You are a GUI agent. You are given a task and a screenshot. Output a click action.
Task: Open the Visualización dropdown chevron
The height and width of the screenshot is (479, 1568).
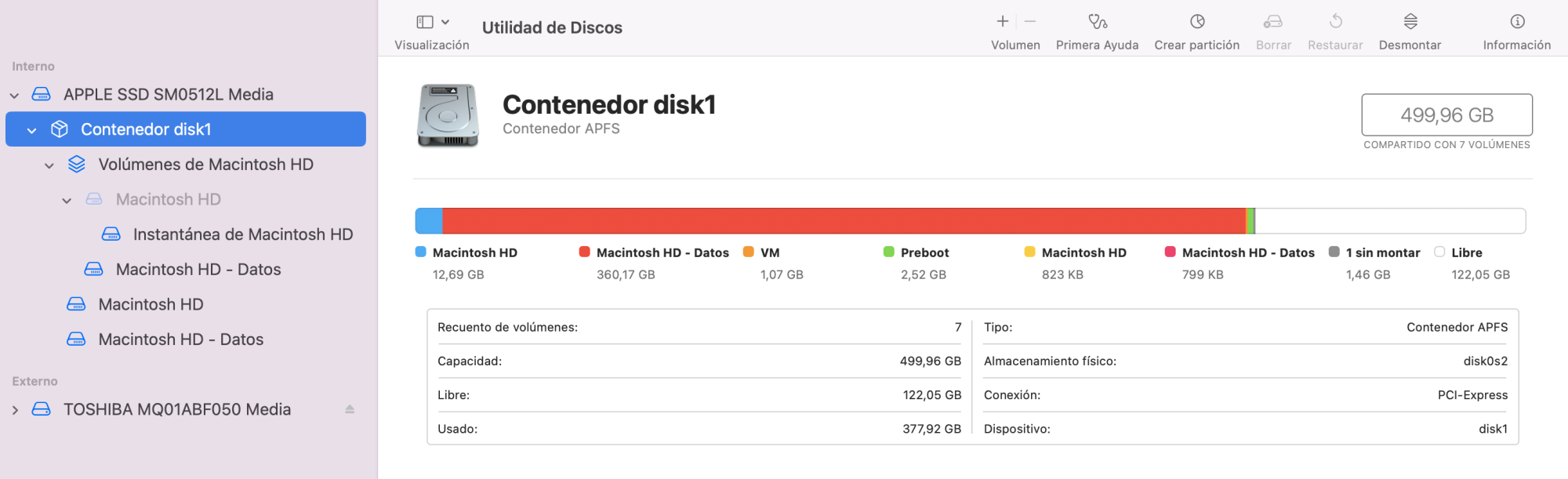tap(445, 22)
